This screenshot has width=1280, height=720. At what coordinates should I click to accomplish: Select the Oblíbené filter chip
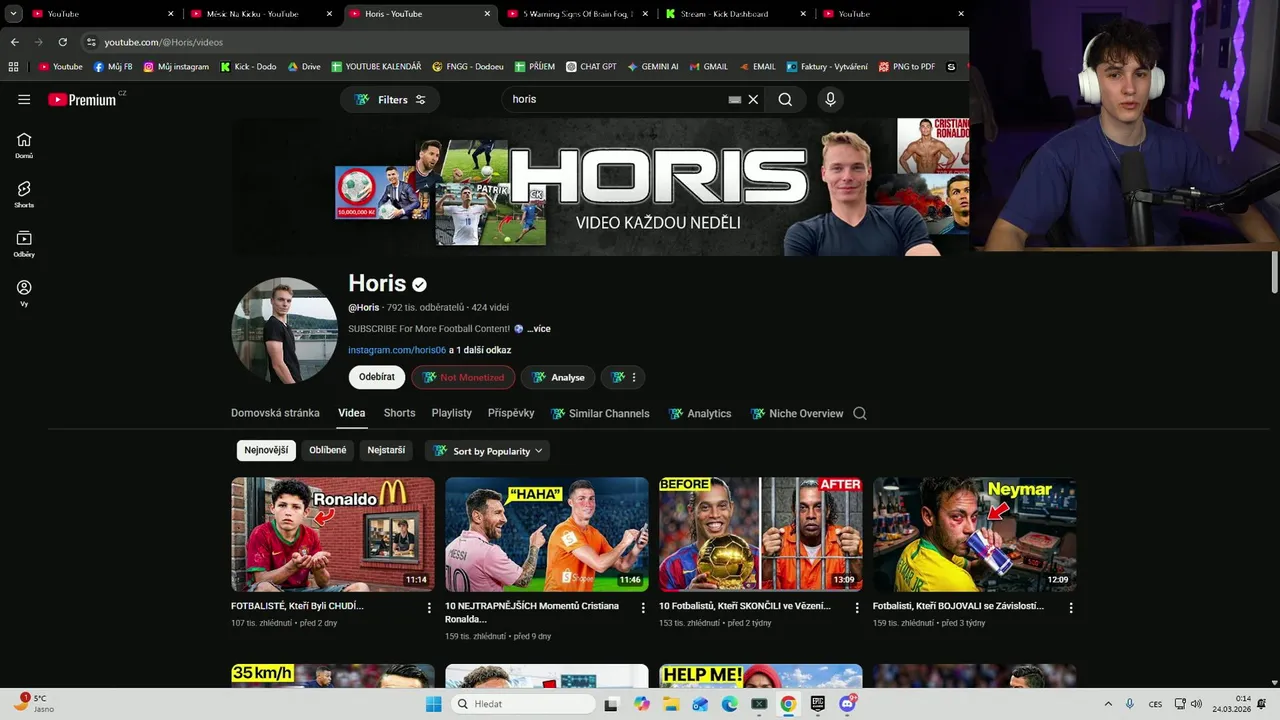tap(328, 450)
